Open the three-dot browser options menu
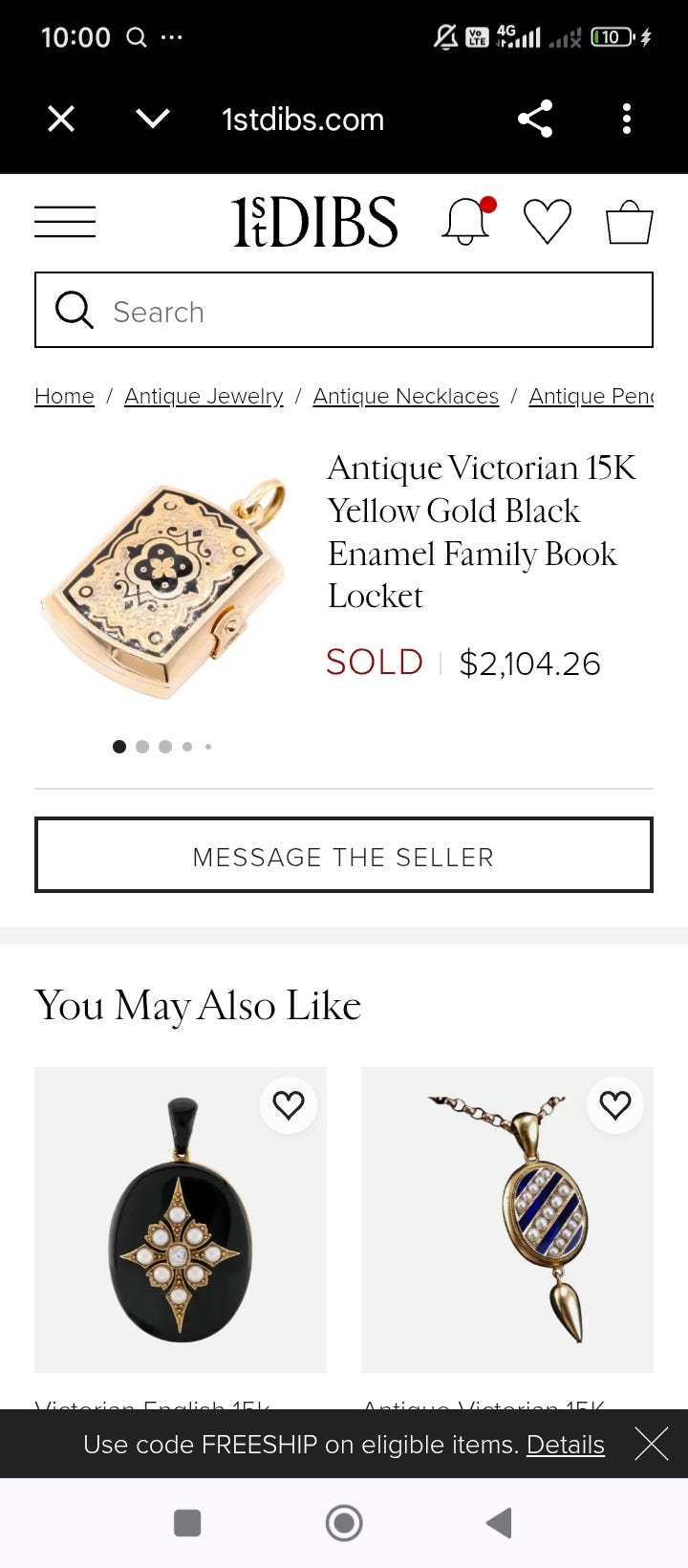This screenshot has height=1568, width=688. click(627, 119)
